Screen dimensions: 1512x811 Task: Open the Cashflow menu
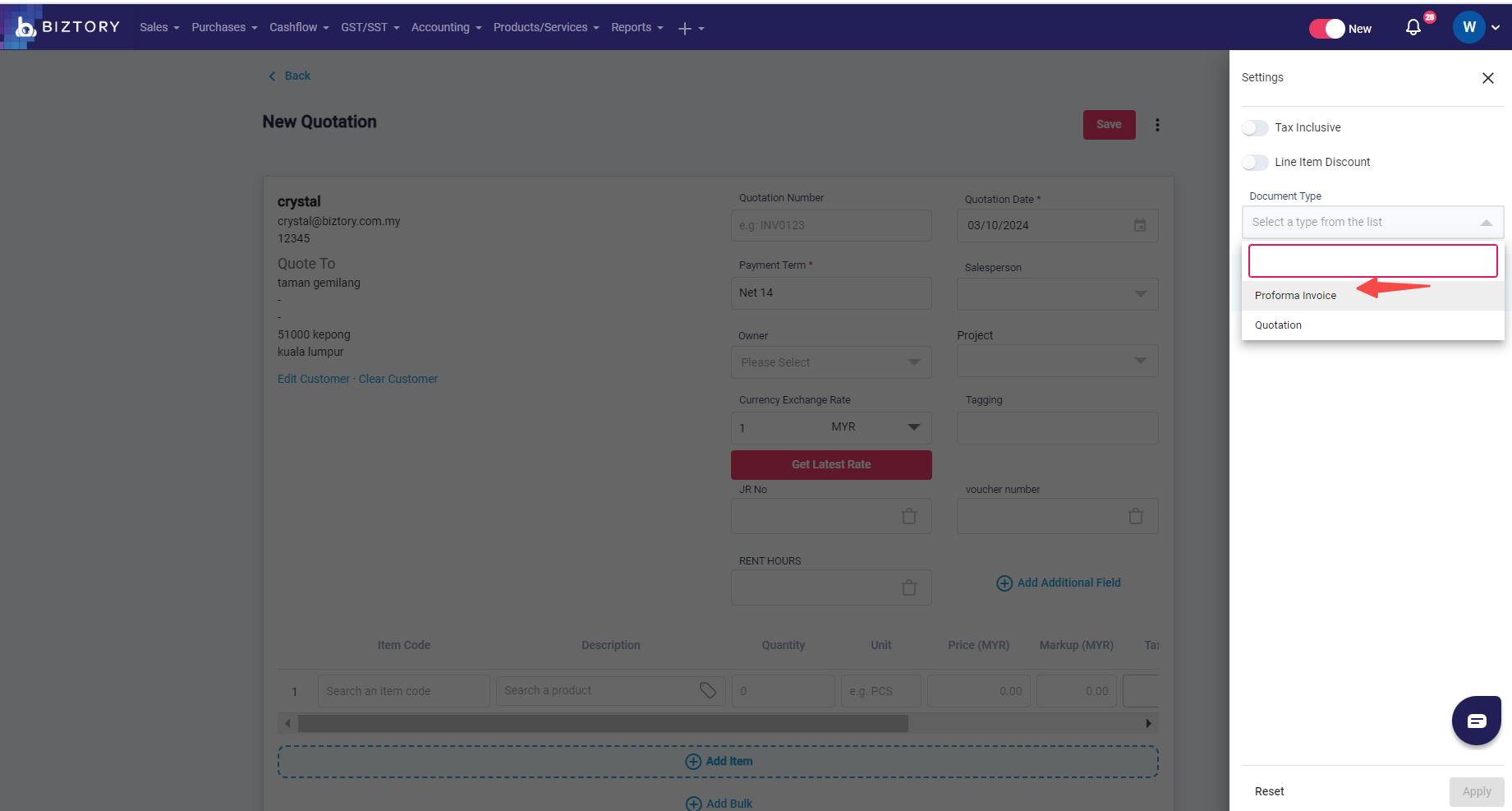point(299,28)
